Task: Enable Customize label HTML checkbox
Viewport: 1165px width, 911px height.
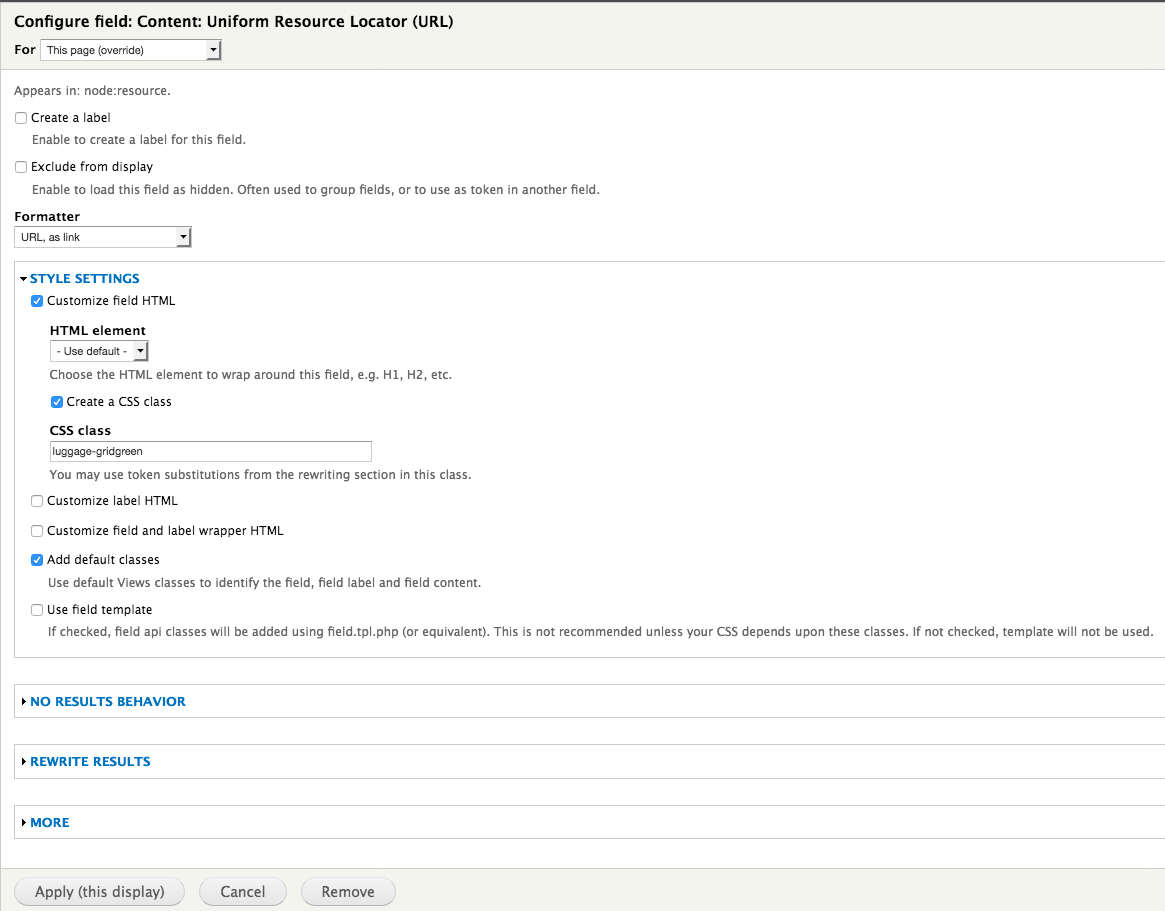Action: point(36,501)
